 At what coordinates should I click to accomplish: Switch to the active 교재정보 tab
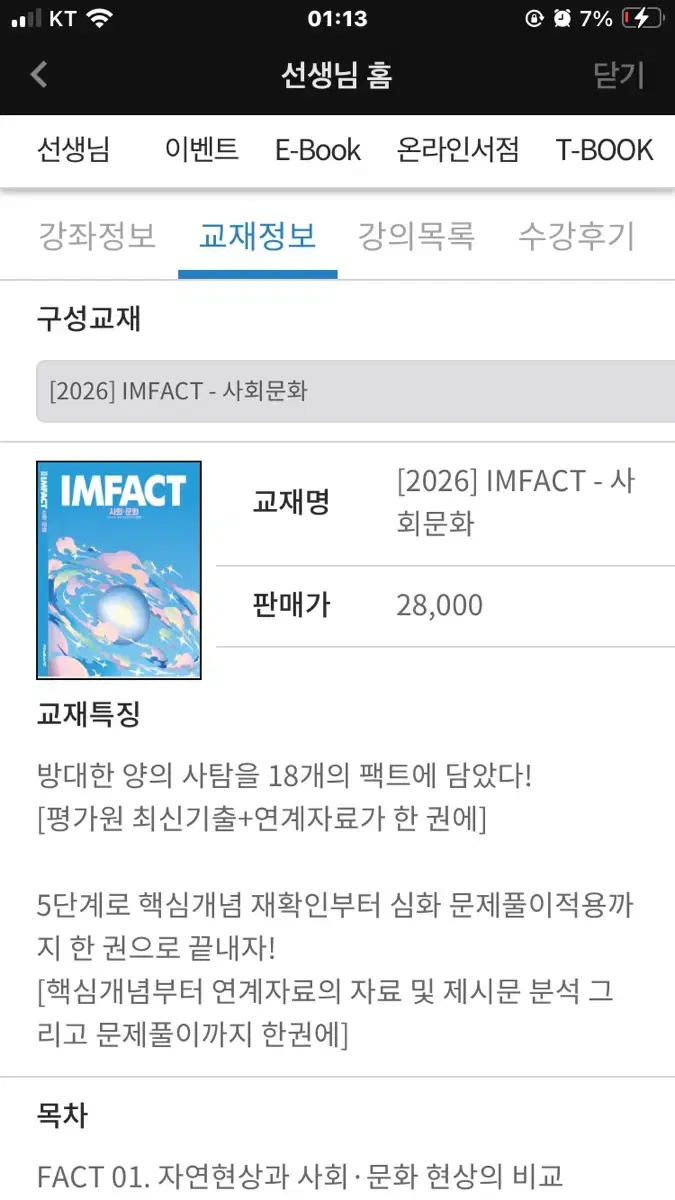(x=257, y=237)
